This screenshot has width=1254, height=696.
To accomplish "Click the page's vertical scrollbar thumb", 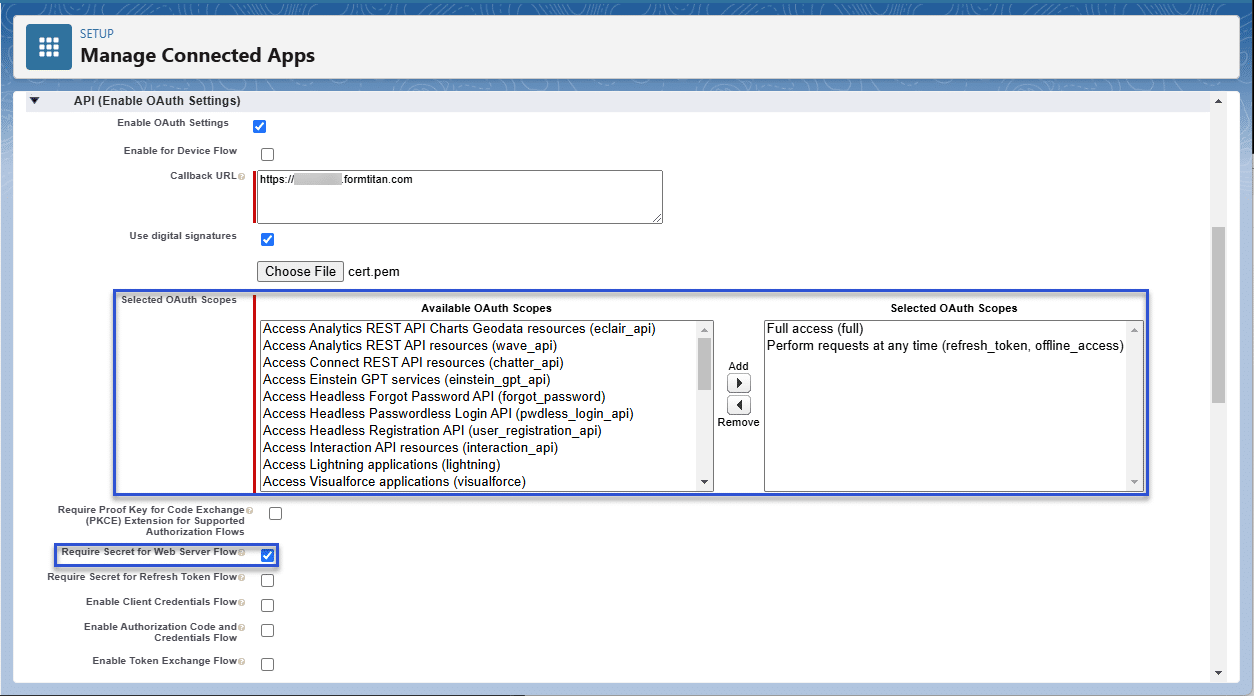I will [1217, 313].
